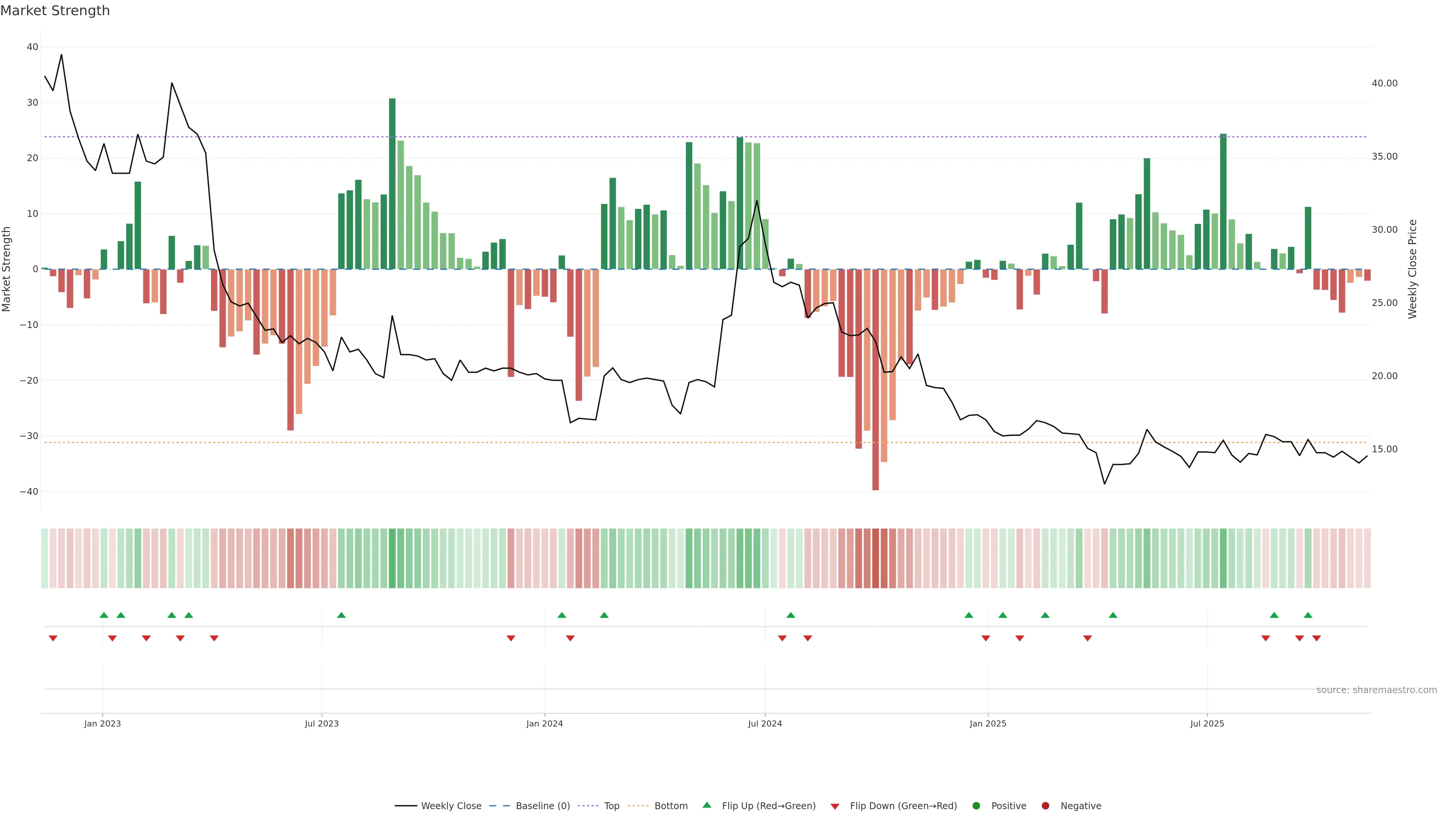Viewport: 1456px width, 819px height.
Task: Click Flip Up green triangle legend icon
Action: coord(706,805)
